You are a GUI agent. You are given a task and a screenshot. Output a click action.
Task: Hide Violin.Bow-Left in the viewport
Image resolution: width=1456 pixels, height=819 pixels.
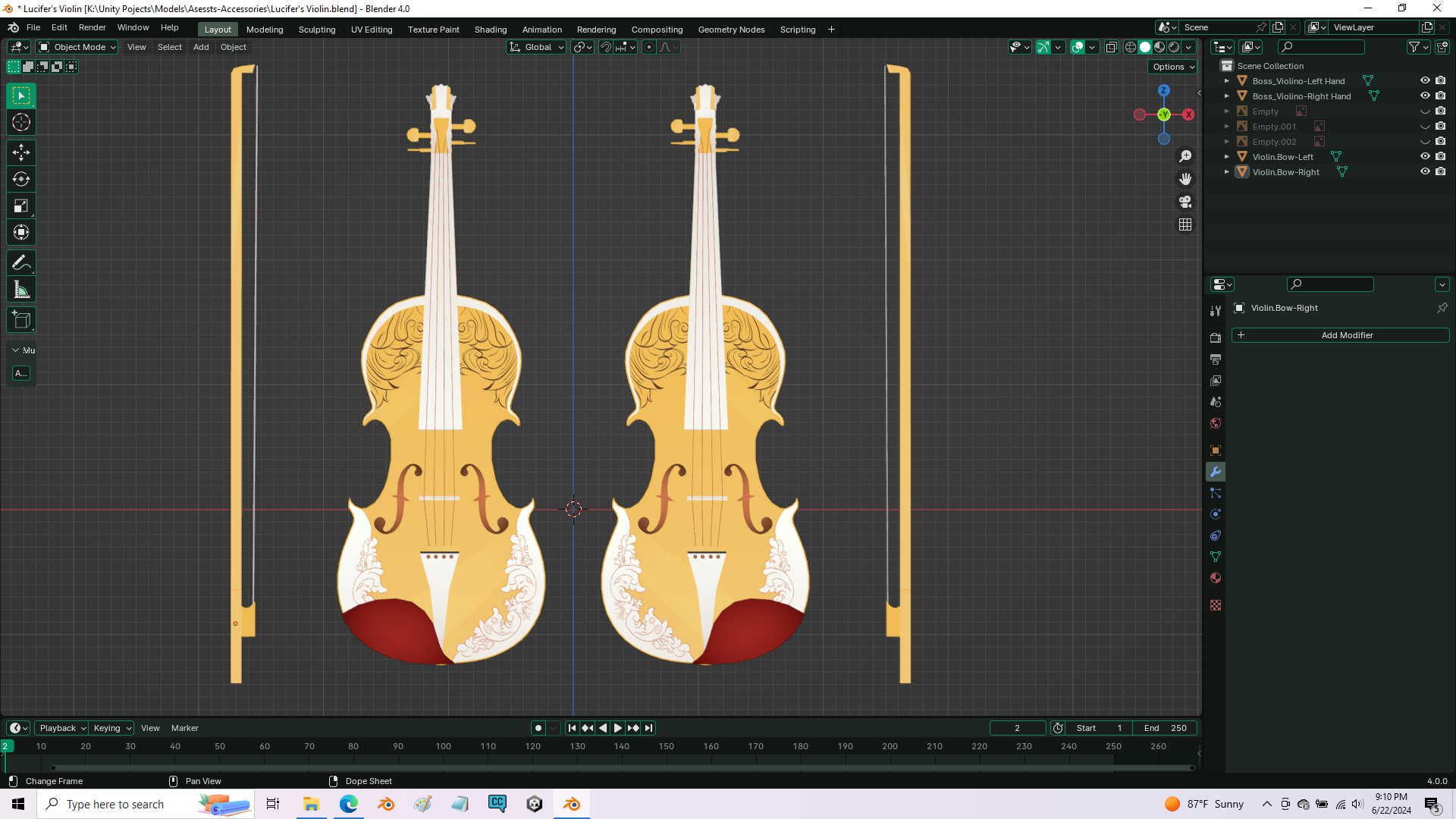tap(1425, 157)
